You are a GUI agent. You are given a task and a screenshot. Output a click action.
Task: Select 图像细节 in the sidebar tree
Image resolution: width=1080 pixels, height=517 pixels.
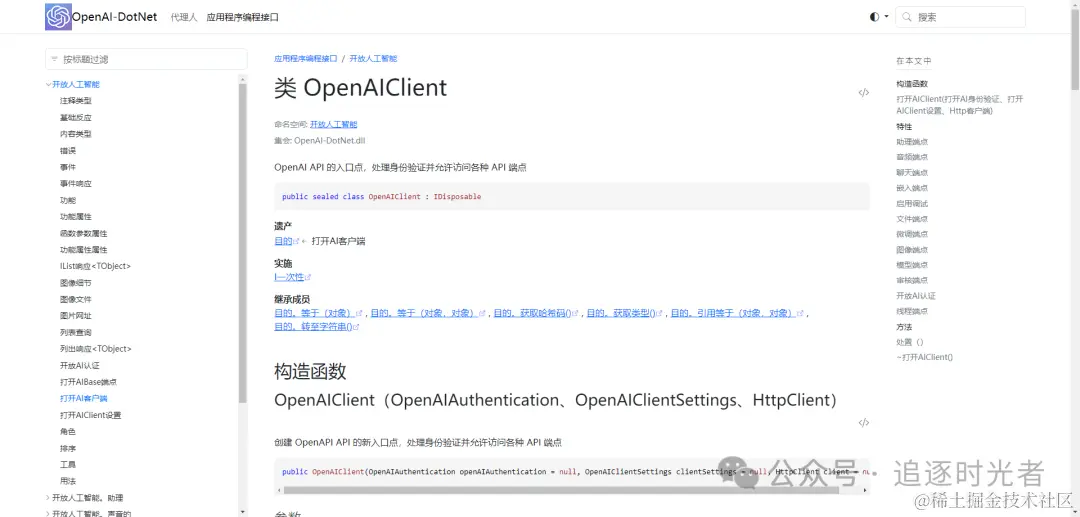76,282
